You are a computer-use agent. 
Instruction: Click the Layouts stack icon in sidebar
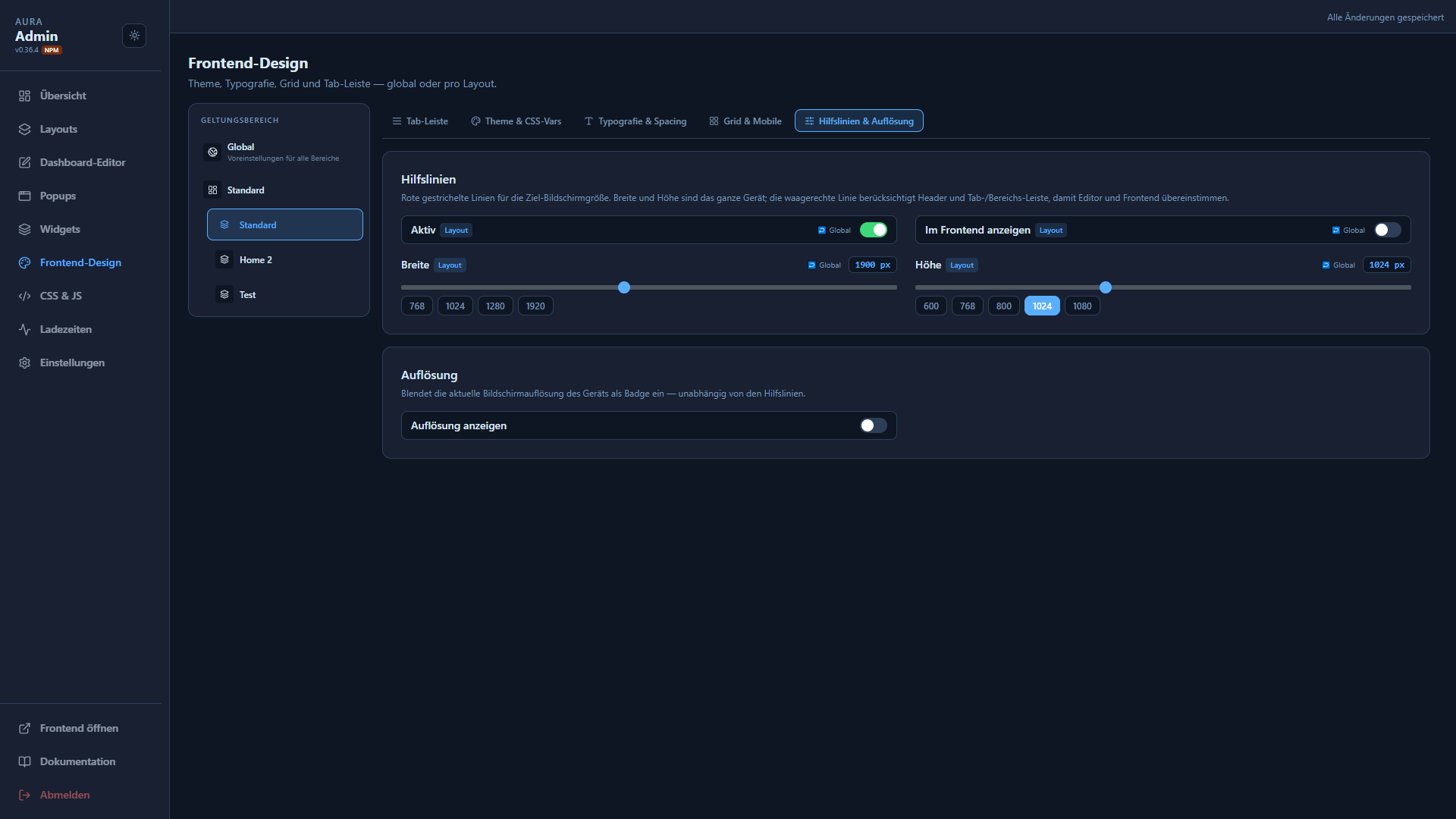[24, 129]
